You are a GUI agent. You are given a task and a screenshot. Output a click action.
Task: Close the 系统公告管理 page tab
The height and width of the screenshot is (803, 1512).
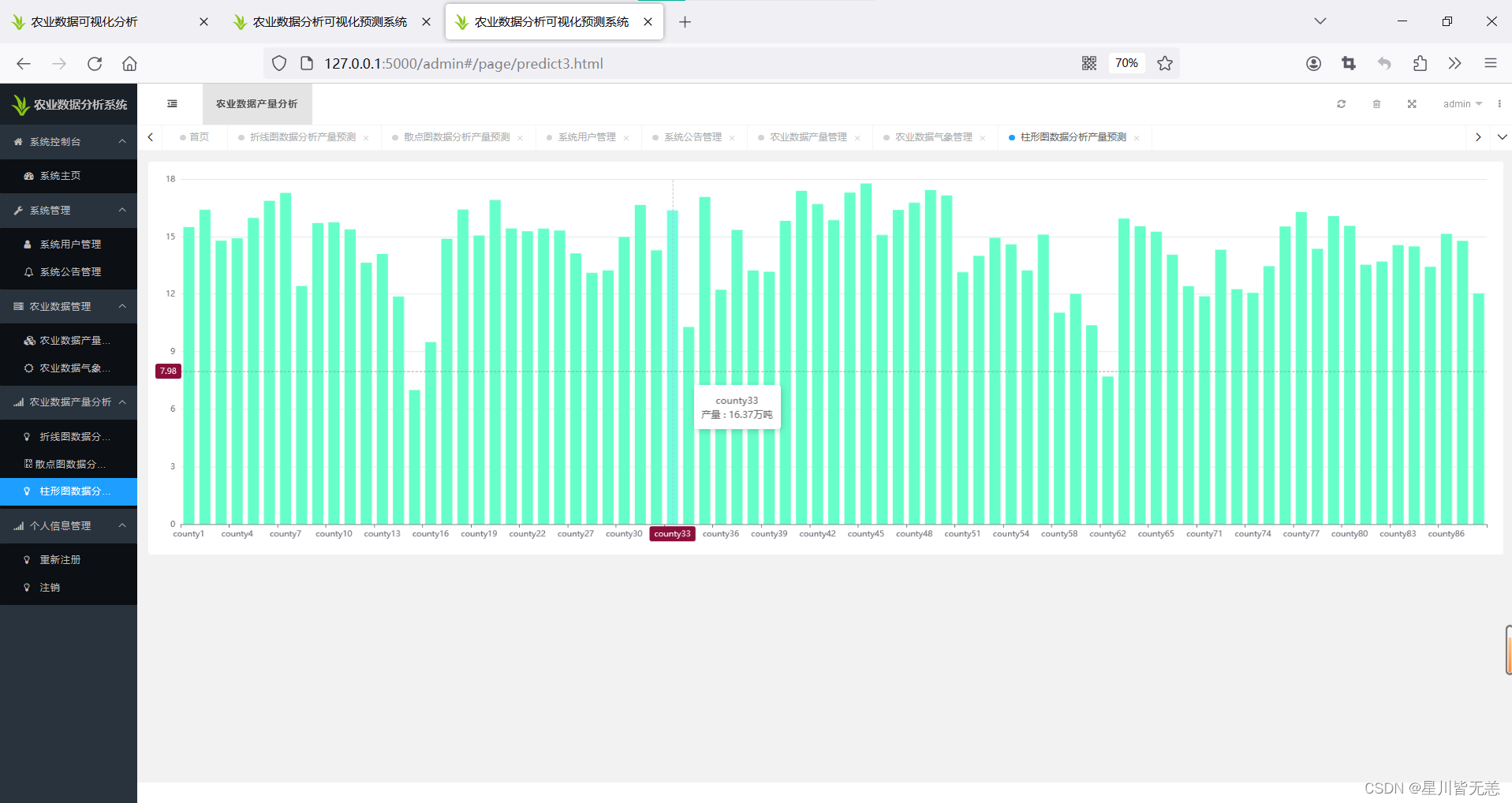[x=732, y=138]
